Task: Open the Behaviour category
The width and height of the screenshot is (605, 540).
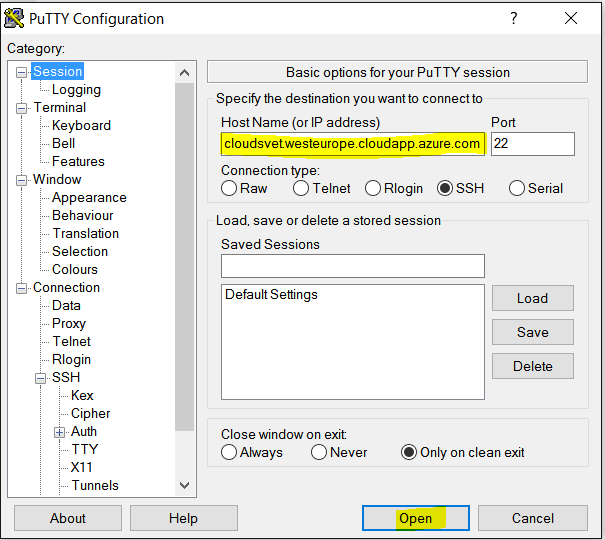Action: tap(83, 215)
